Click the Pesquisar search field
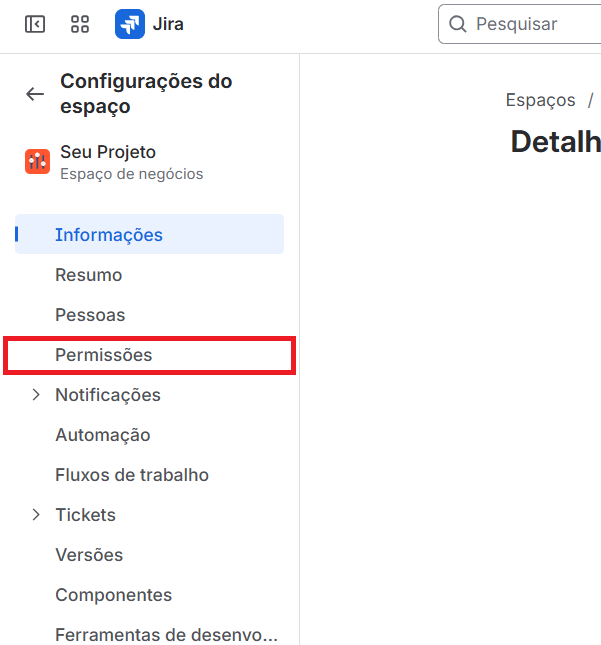601x645 pixels. [x=530, y=24]
